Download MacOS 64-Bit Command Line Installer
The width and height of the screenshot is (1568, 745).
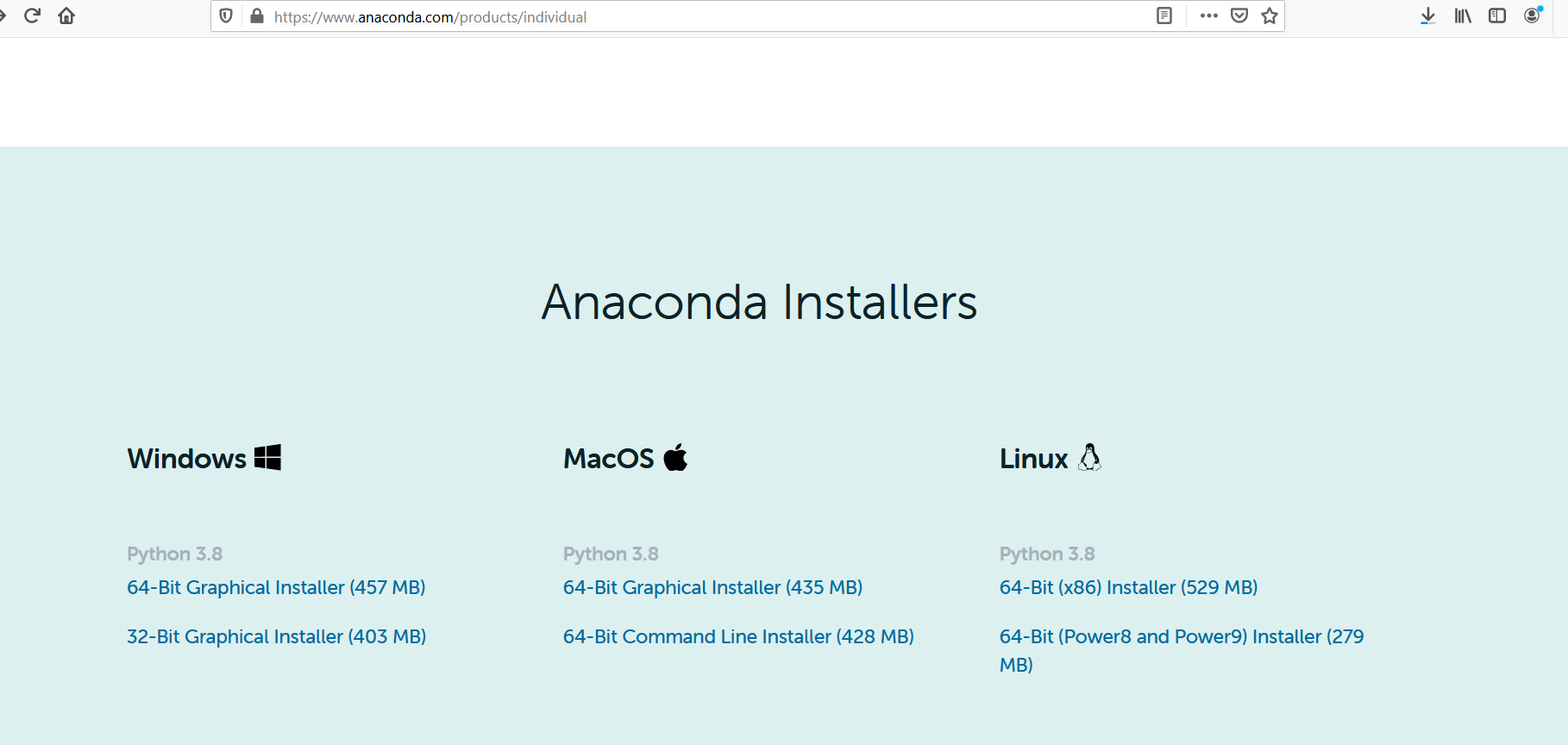[738, 636]
